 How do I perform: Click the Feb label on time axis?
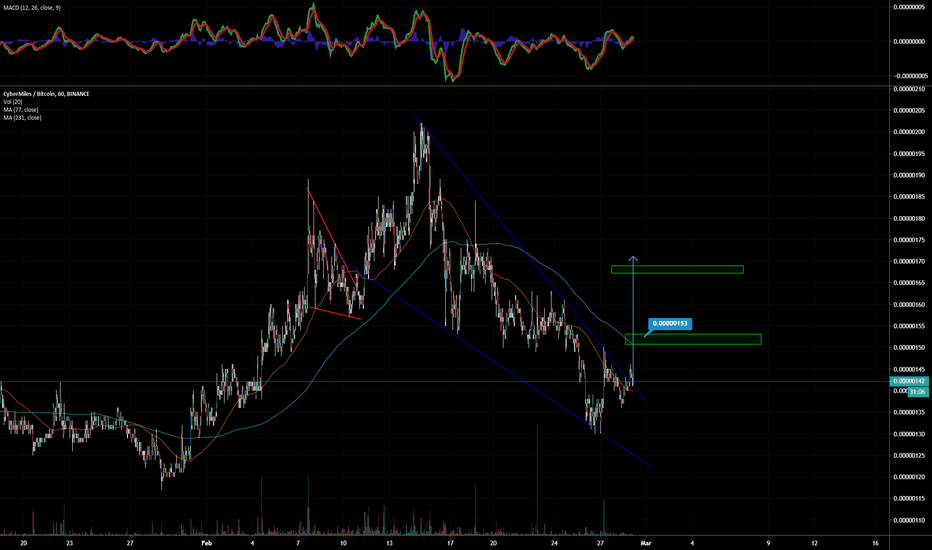pos(206,543)
